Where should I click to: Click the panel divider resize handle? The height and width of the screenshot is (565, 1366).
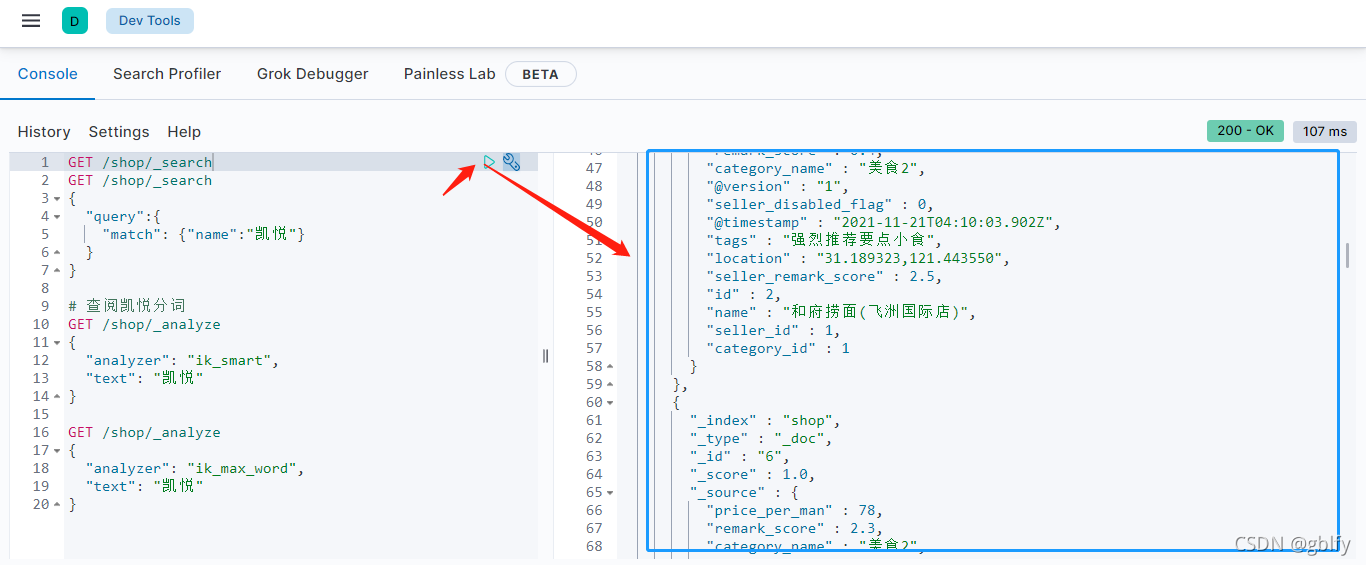pyautogui.click(x=545, y=355)
